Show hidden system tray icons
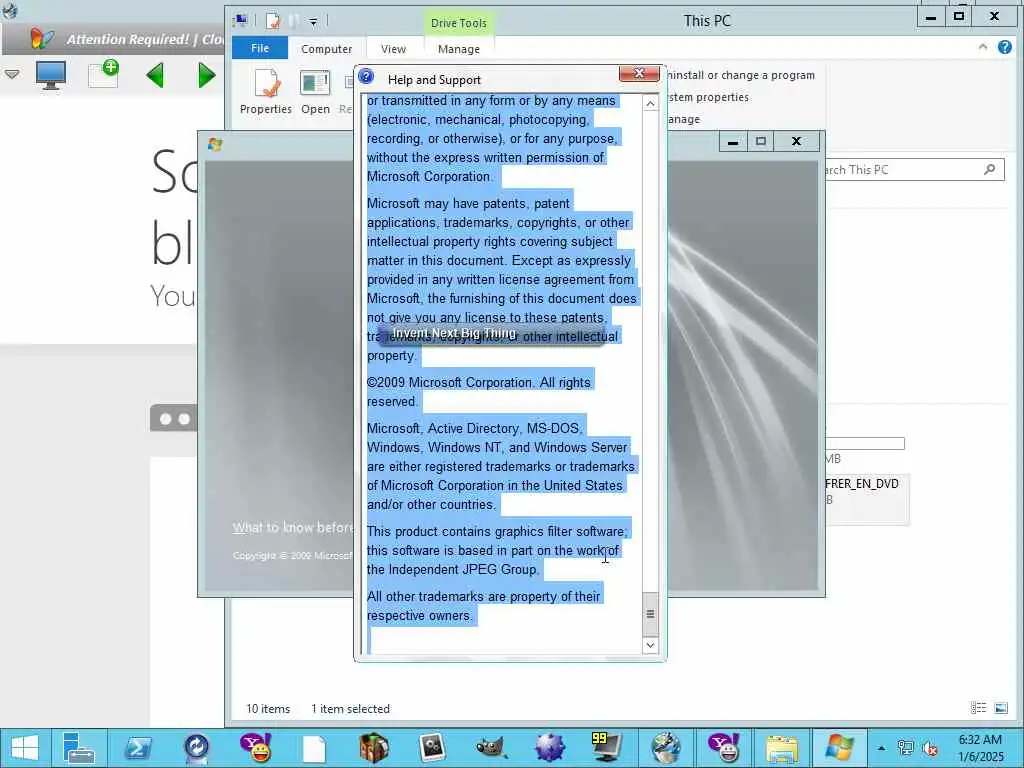 (882, 748)
